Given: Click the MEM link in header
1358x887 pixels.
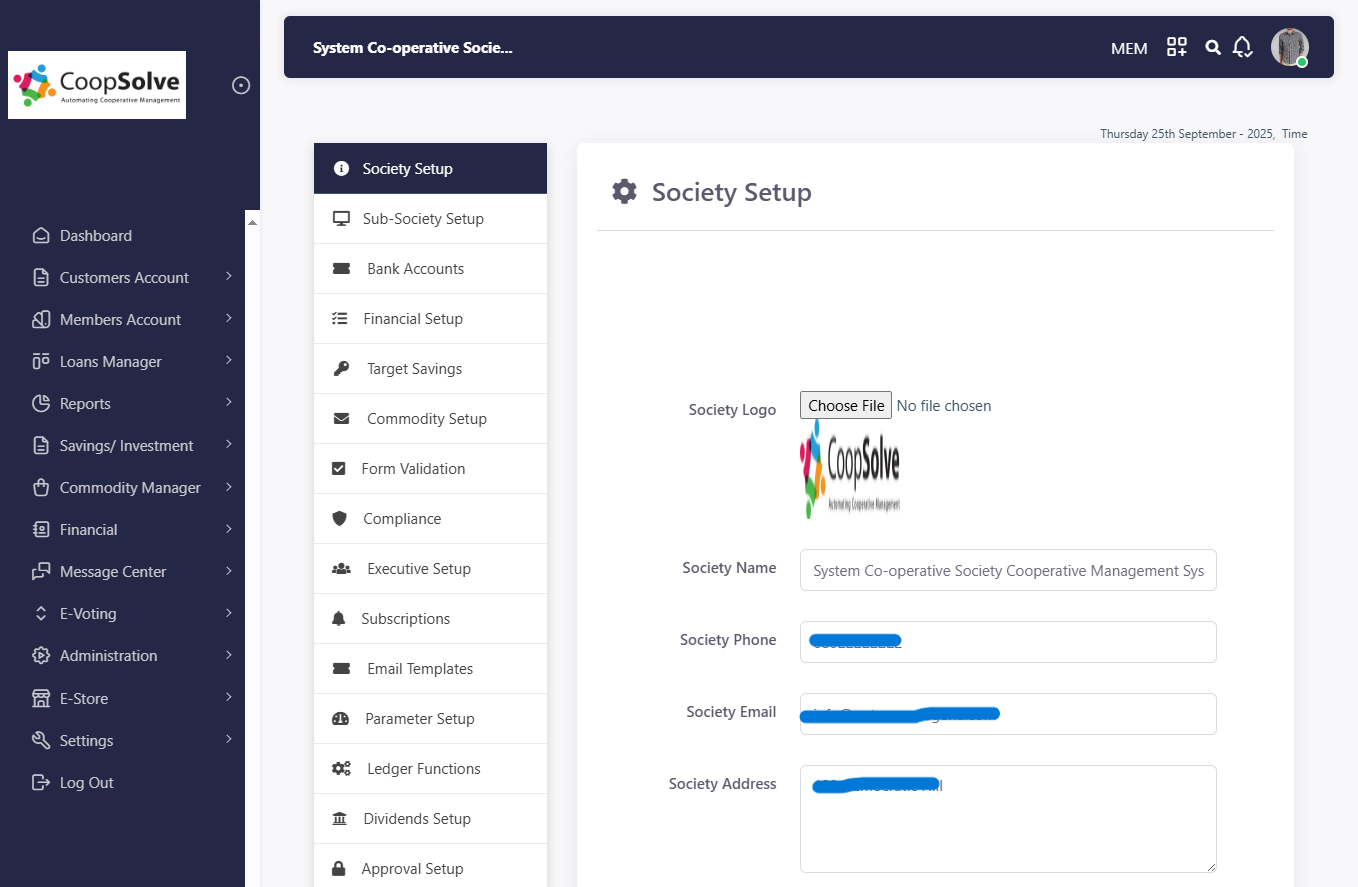Looking at the screenshot, I should [1129, 48].
